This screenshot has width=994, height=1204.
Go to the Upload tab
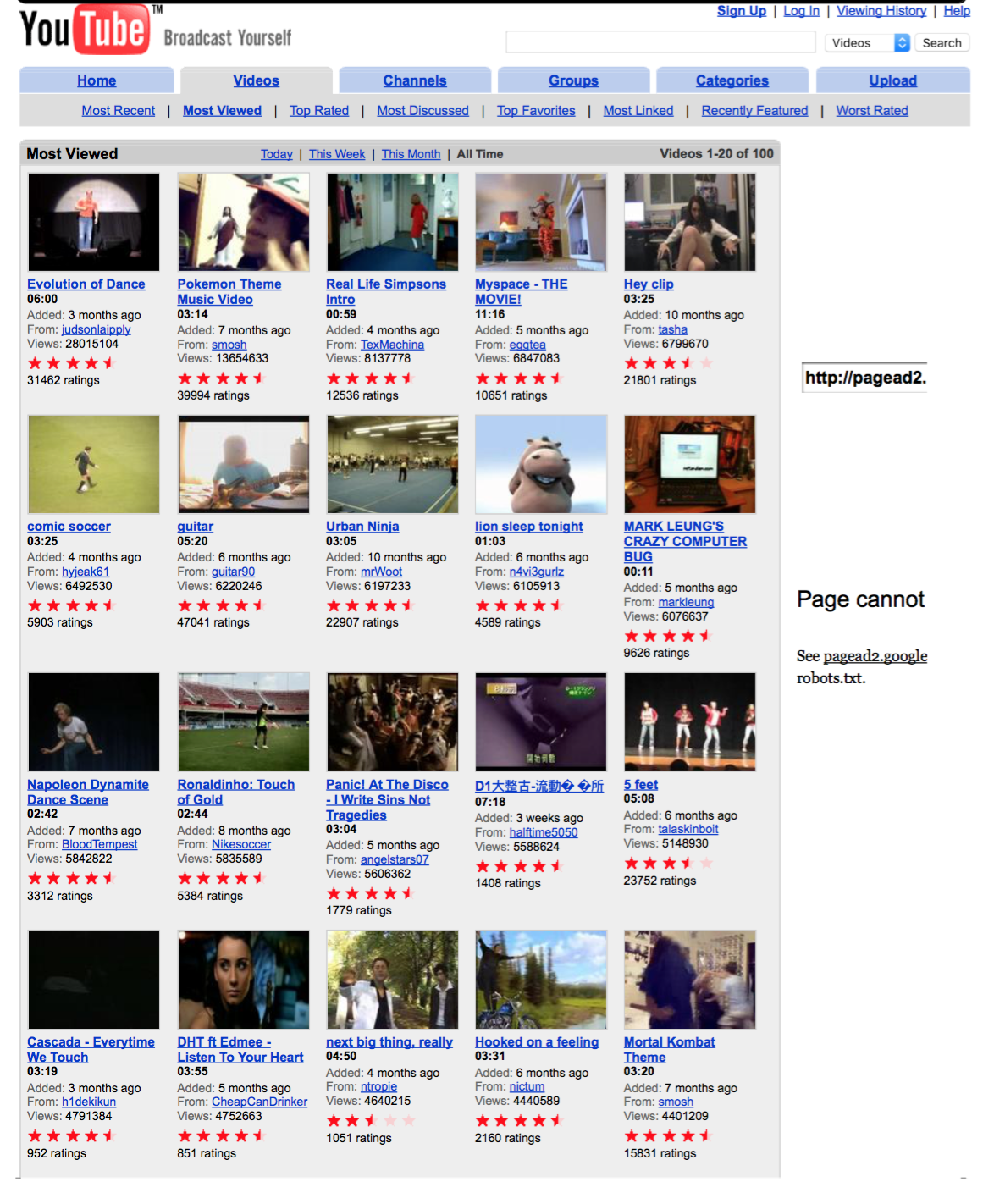pos(892,80)
